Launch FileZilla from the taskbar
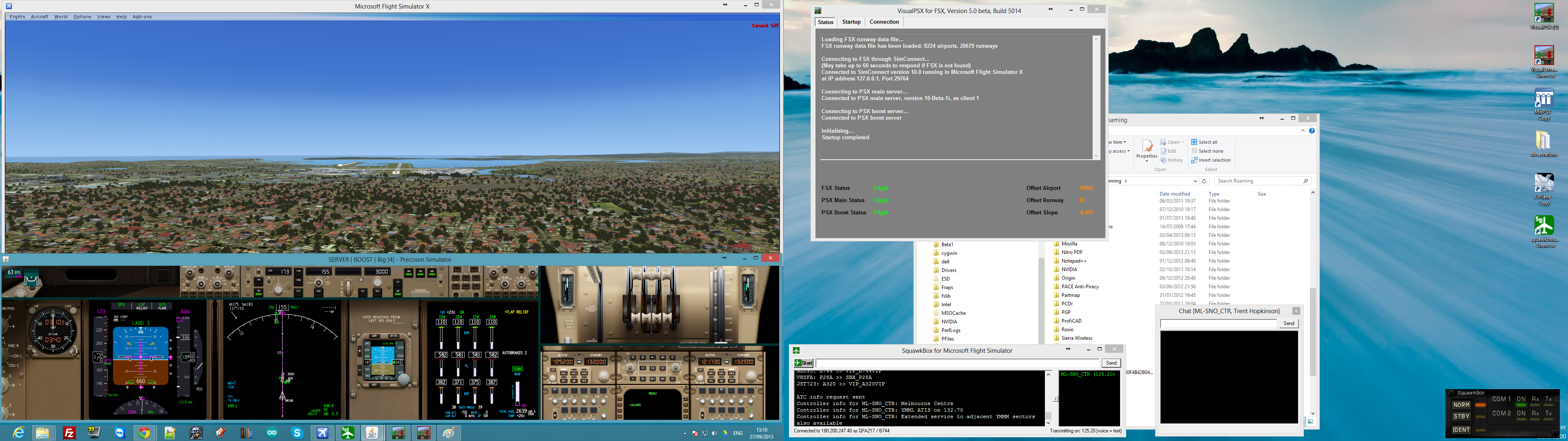Viewport: 1568px width, 441px height. 69,432
